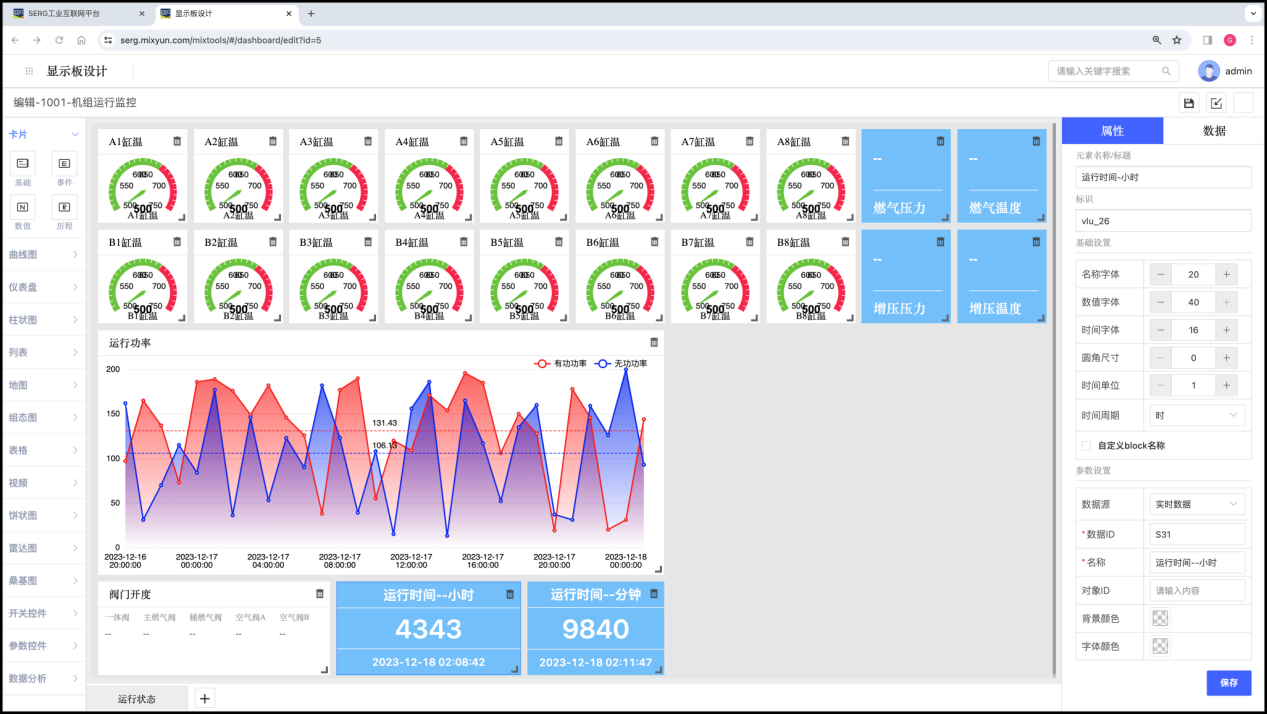1267x714 pixels.
Task: Click the blue 保存 button
Action: coord(1228,682)
